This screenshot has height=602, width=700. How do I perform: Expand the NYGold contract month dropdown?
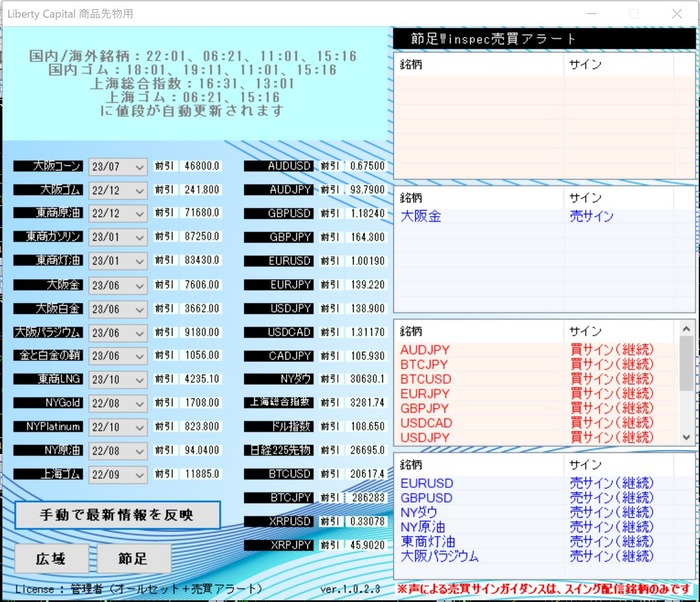pos(118,404)
